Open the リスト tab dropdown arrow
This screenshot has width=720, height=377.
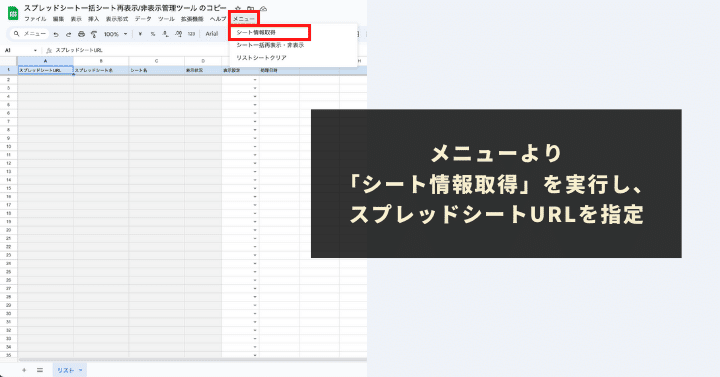coord(81,370)
